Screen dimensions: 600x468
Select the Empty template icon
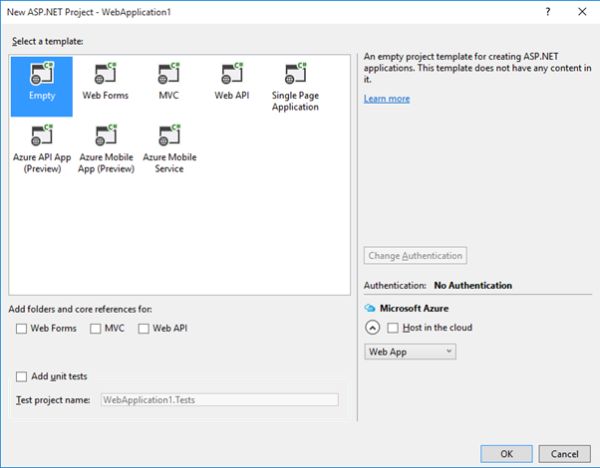click(42, 73)
